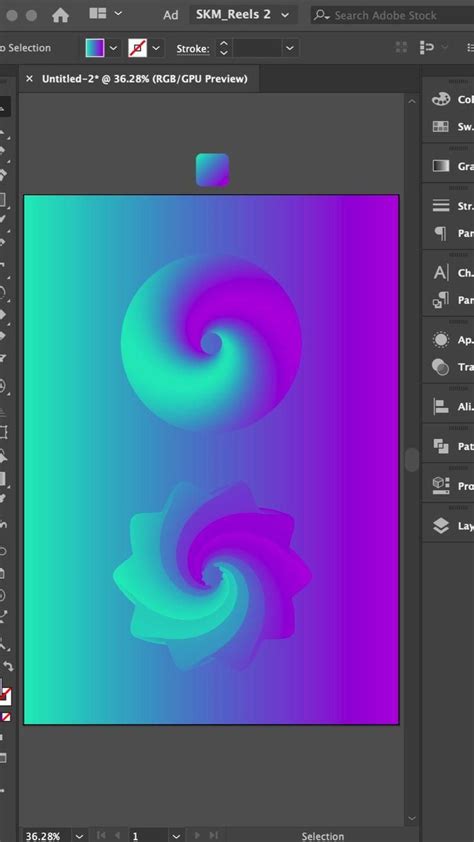474x842 pixels.
Task: Go to the Home screen icon
Action: (60, 15)
